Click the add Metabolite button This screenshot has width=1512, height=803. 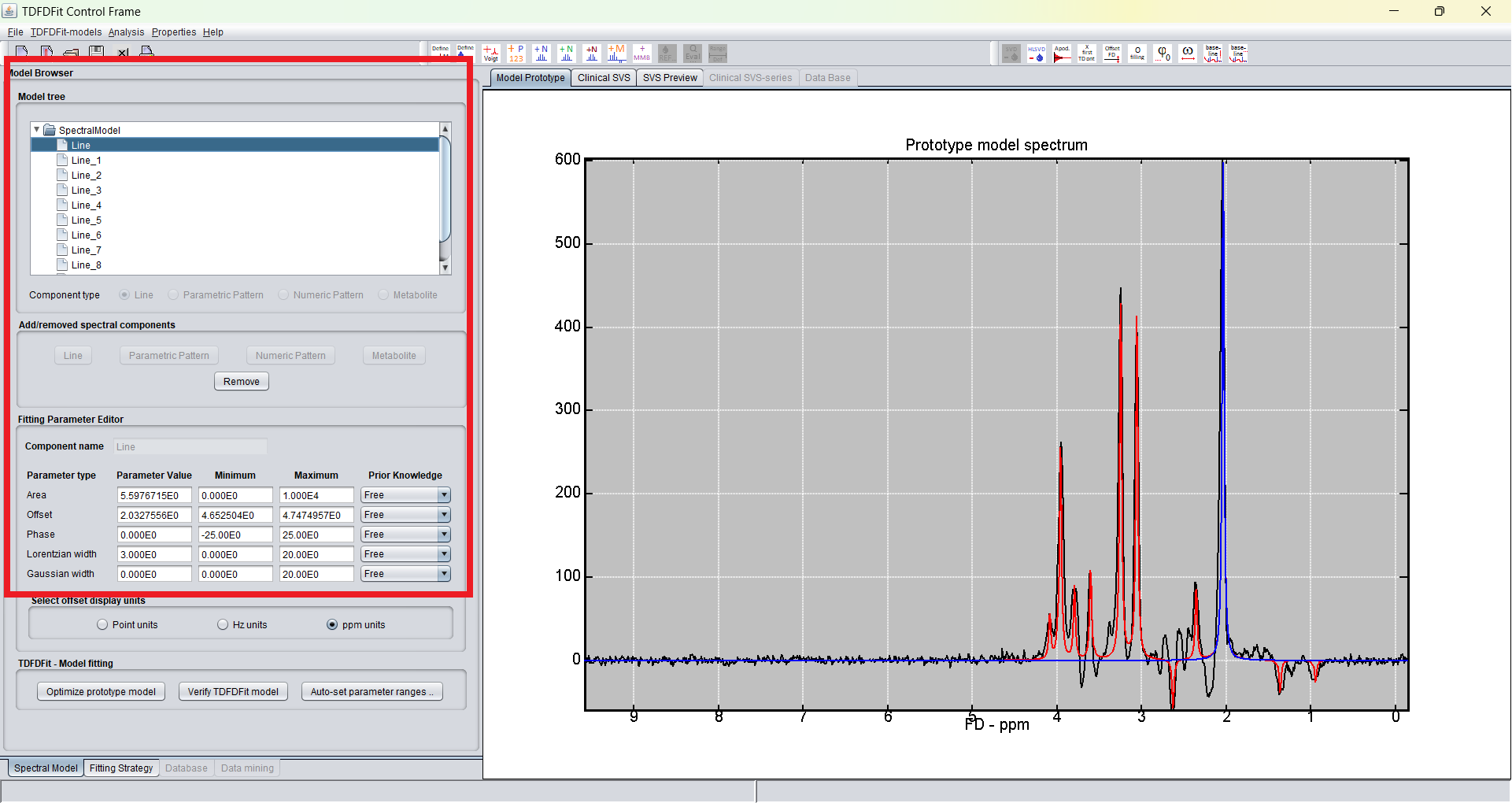point(394,356)
